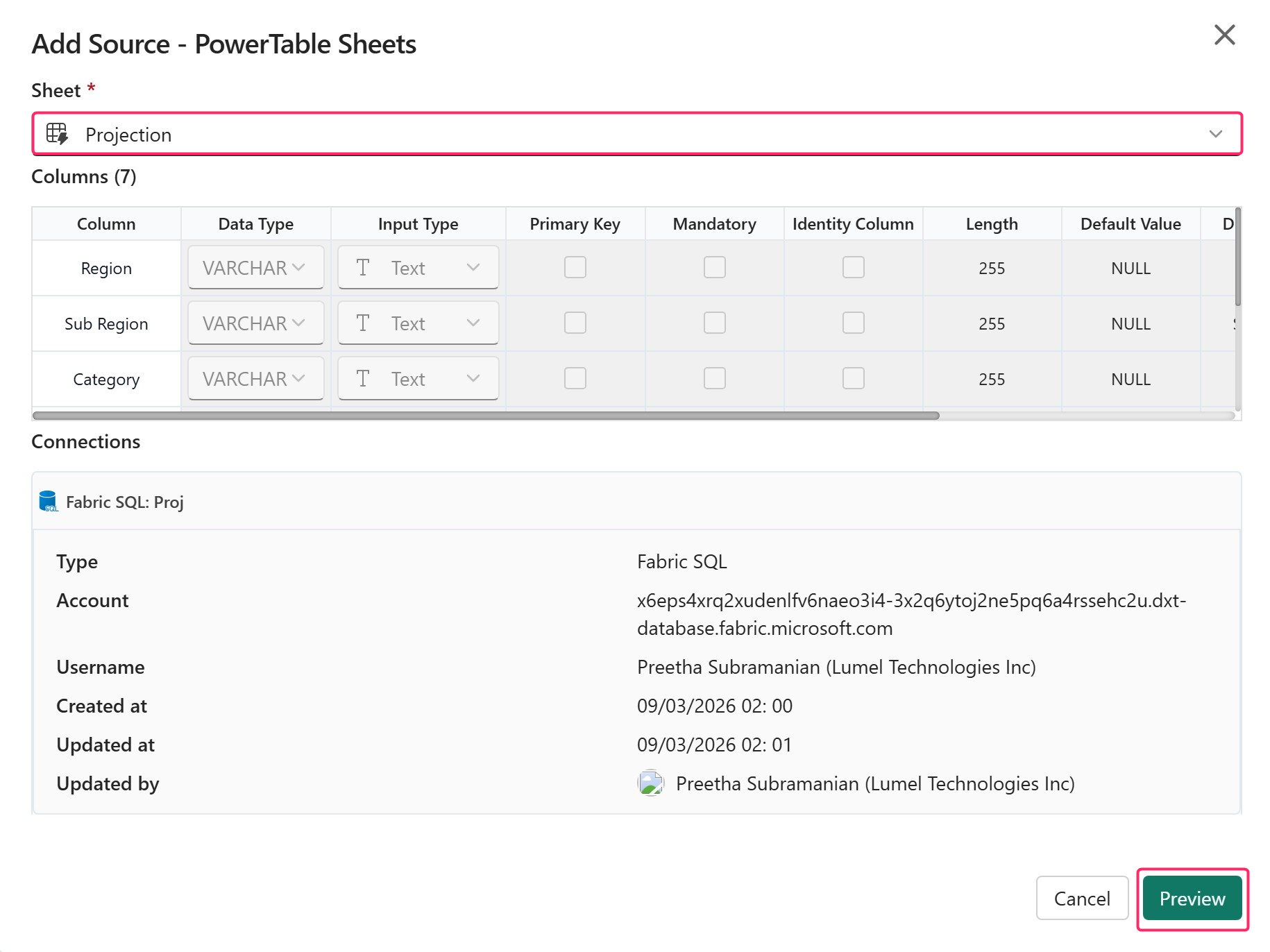The width and height of the screenshot is (1270, 952).
Task: Click the horizontal scrollbar under the columns table
Action: pyautogui.click(x=486, y=416)
